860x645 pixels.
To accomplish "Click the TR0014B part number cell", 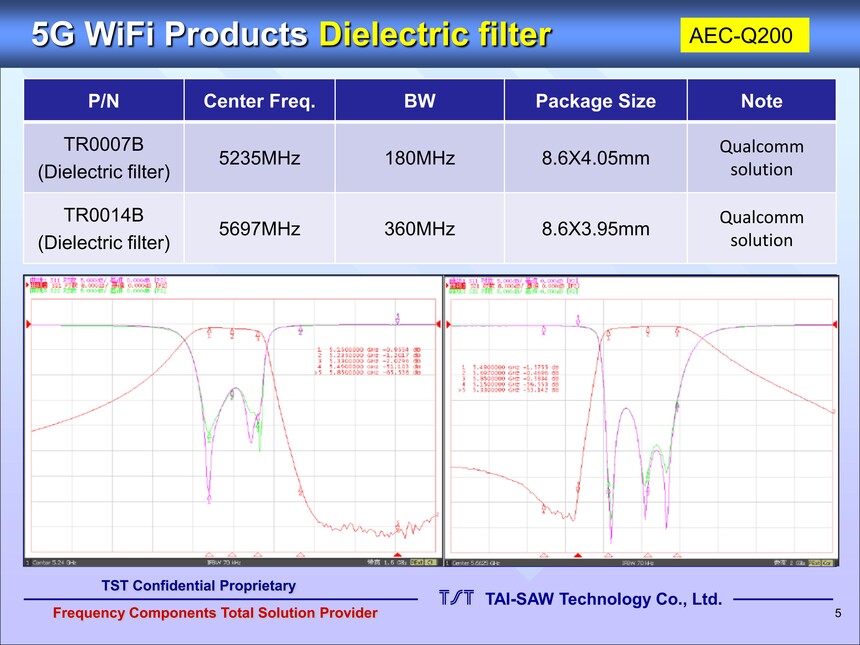I will (104, 228).
